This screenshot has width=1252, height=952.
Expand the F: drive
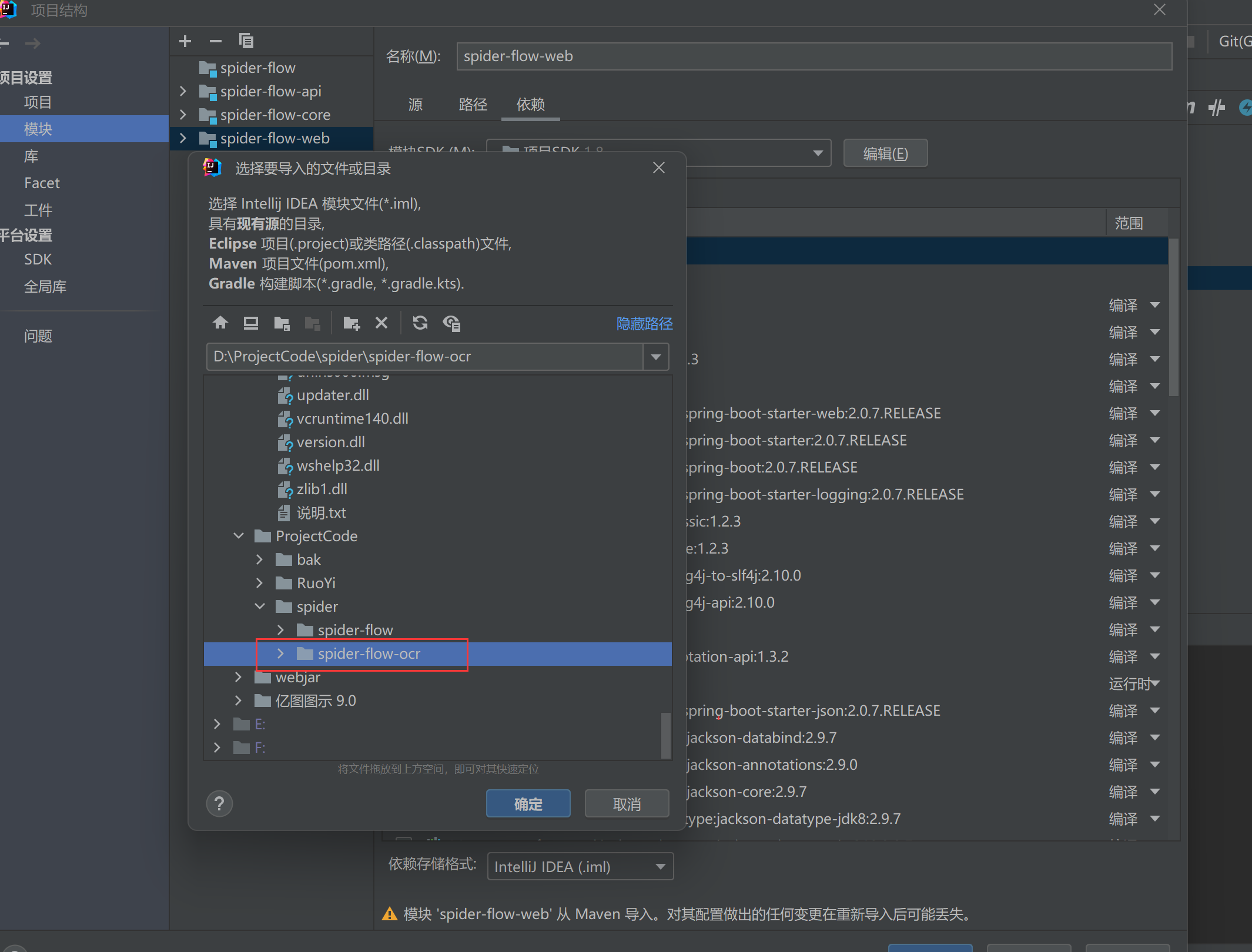tap(217, 747)
